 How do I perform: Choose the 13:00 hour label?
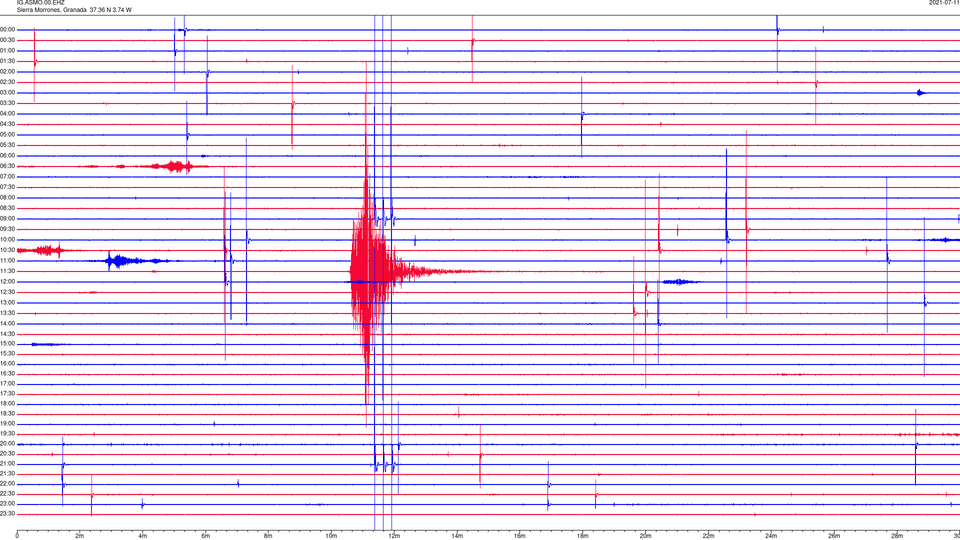[8, 302]
